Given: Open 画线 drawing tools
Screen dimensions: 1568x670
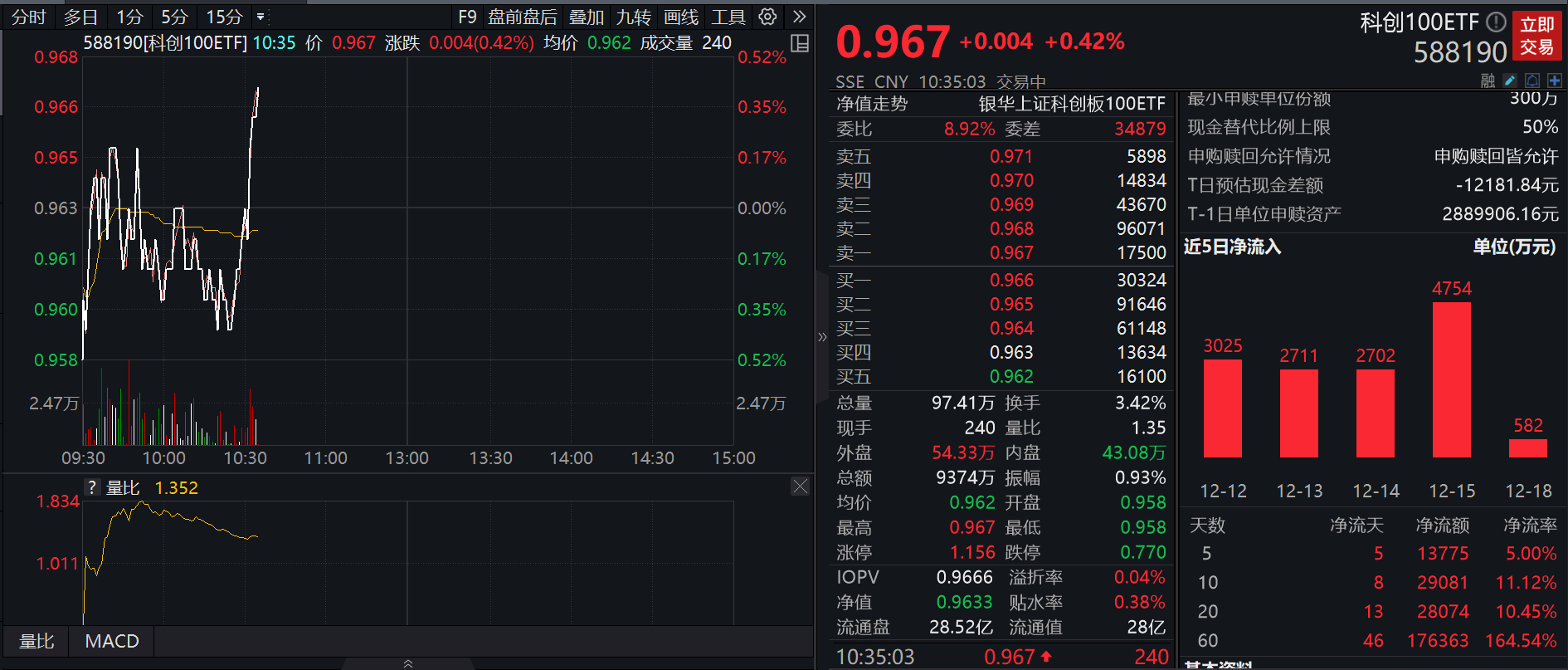Looking at the screenshot, I should [681, 17].
